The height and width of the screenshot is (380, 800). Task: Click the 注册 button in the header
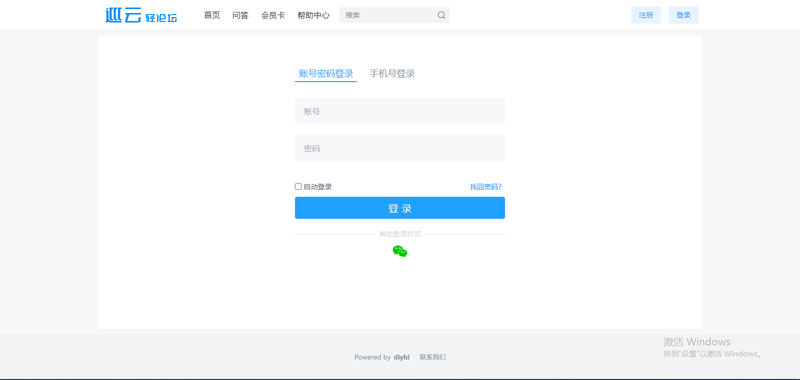point(646,15)
